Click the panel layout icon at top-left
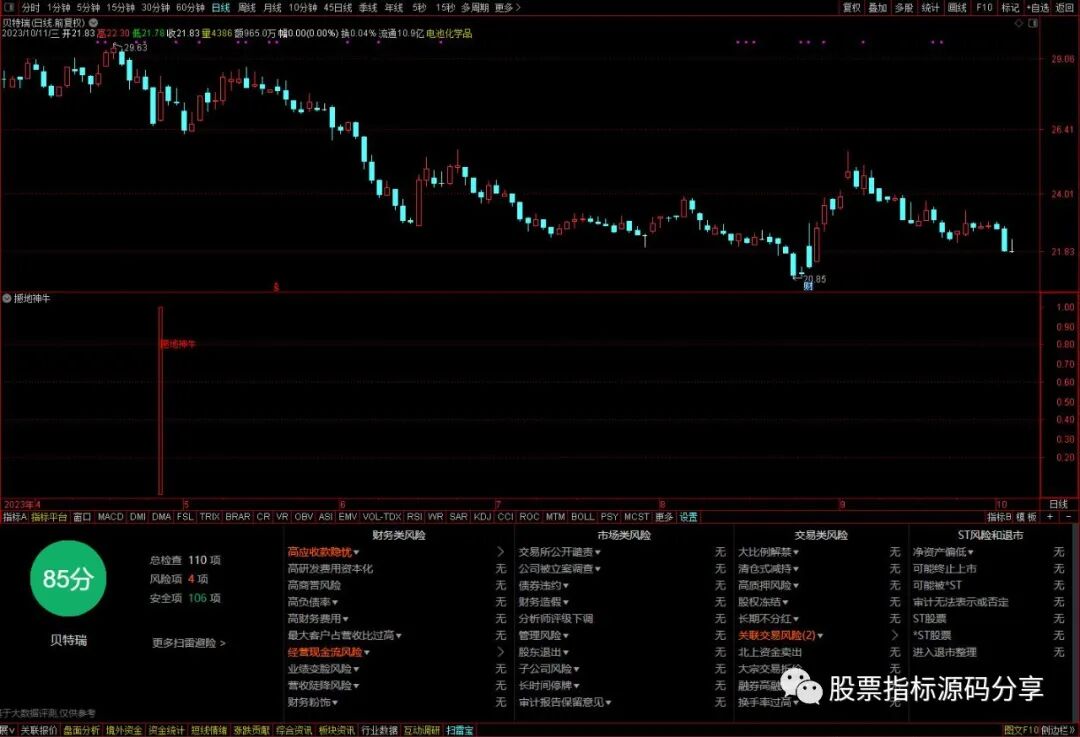 [7, 8]
